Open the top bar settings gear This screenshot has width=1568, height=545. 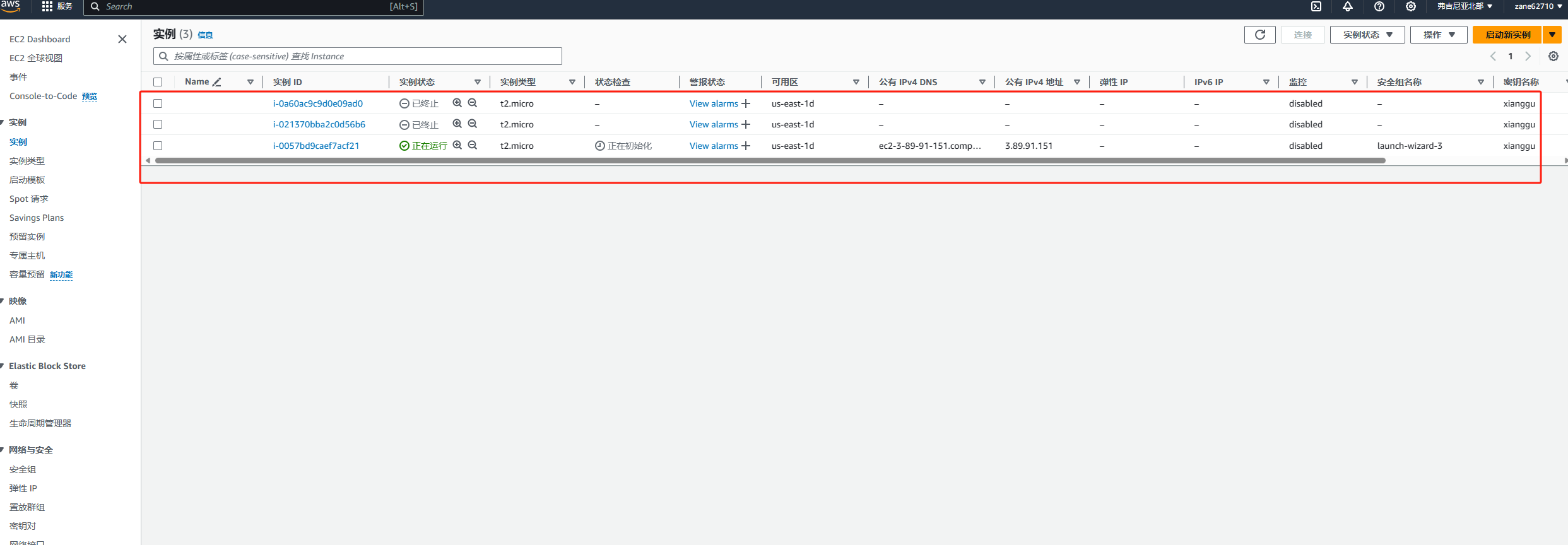[x=1411, y=6]
